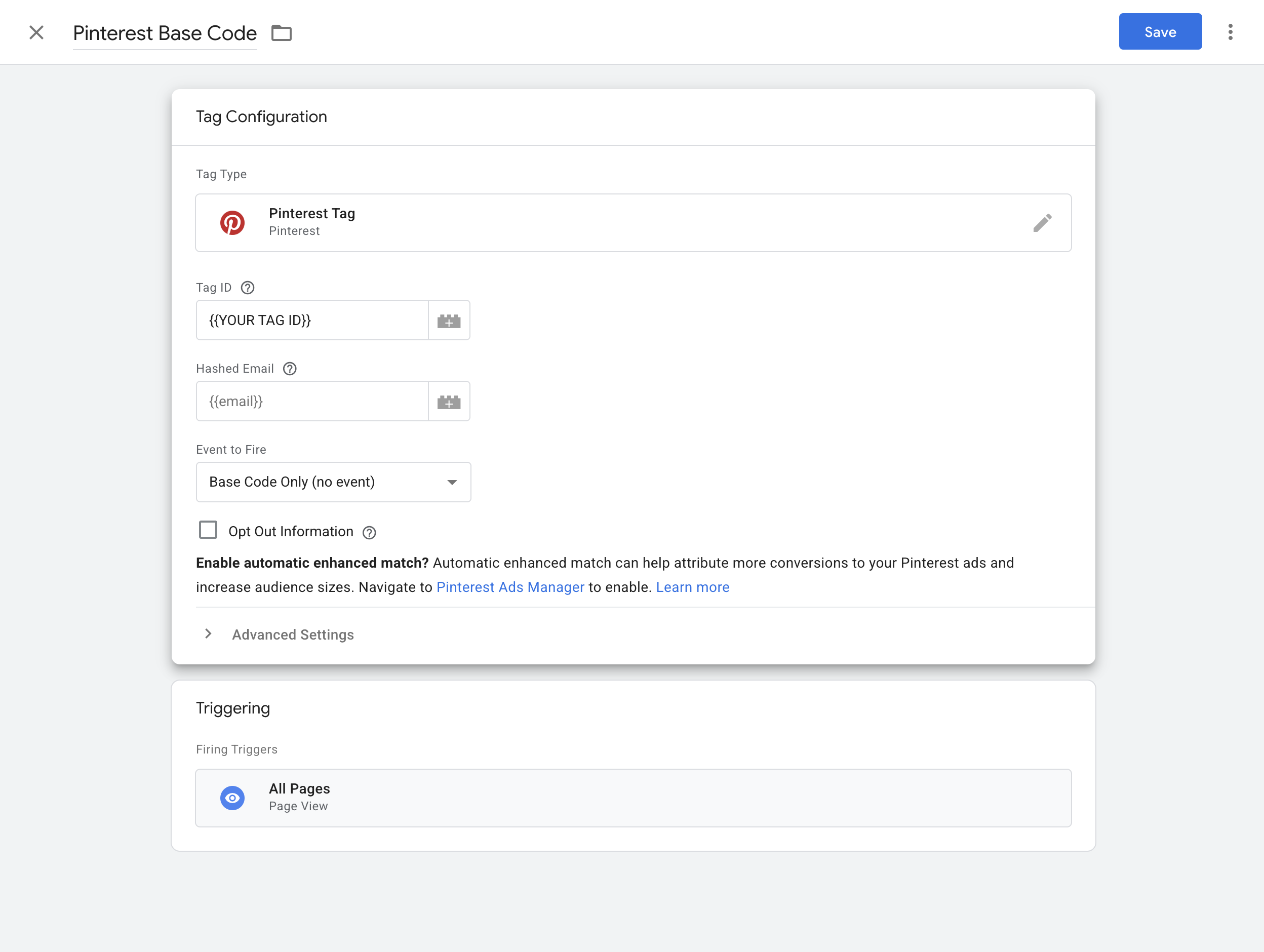Click help icon beside Tag ID label
Screen dimensions: 1264x952
pos(248,288)
